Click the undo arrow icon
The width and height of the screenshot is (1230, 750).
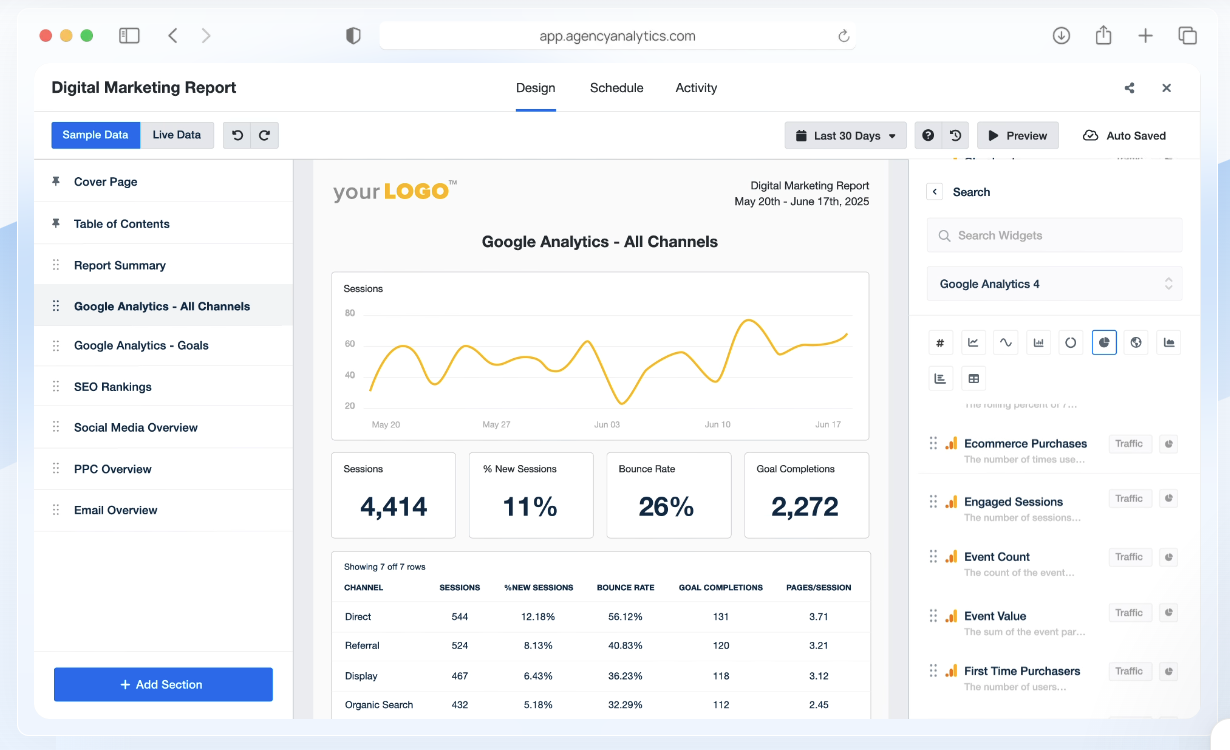[237, 135]
